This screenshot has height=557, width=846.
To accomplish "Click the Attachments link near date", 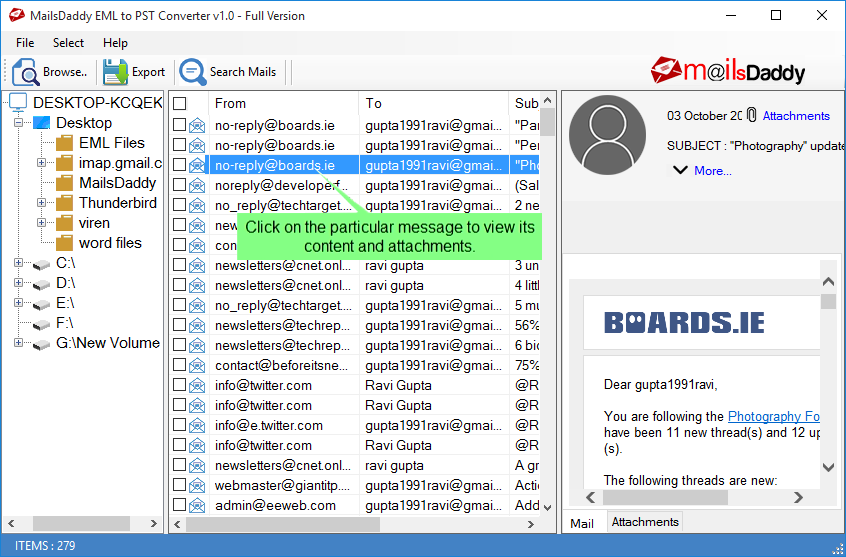I will (x=796, y=116).
